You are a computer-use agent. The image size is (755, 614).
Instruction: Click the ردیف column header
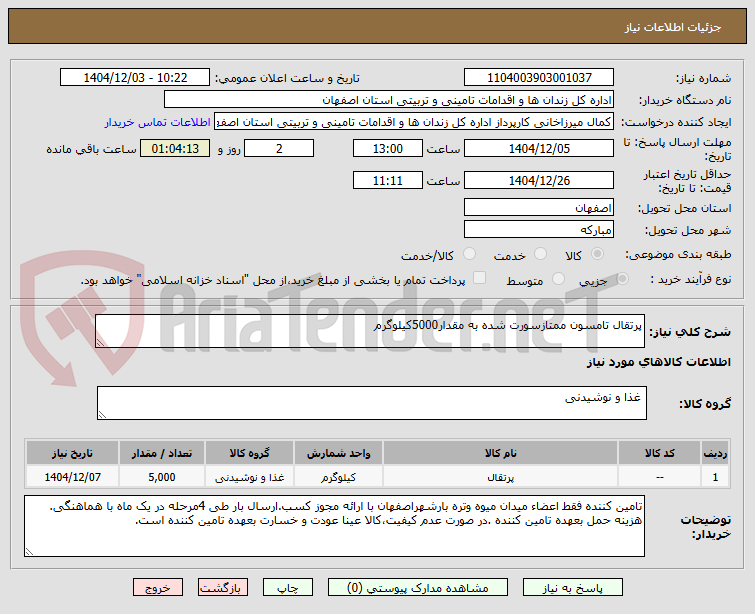pos(715,453)
